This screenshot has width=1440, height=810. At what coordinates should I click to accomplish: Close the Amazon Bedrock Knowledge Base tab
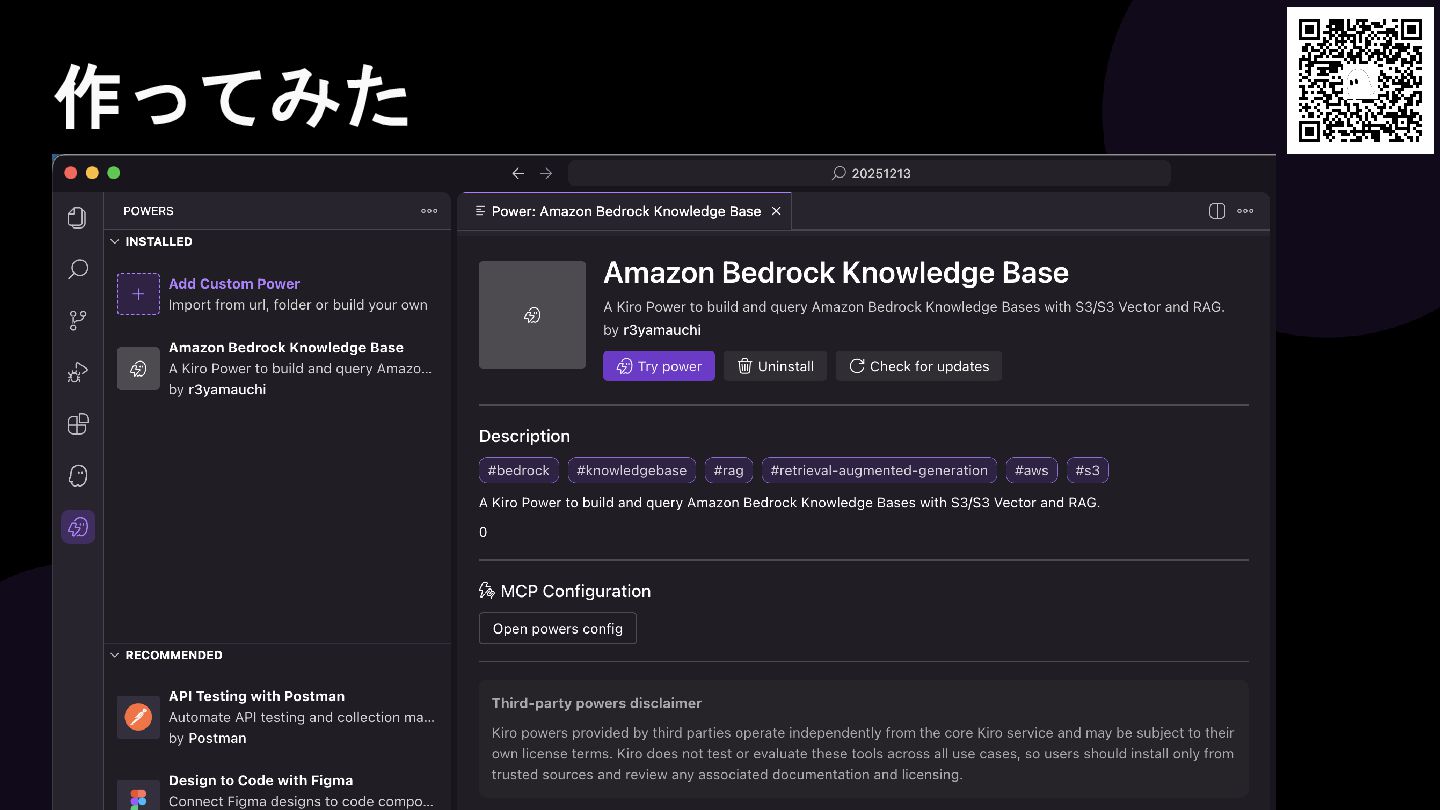point(776,211)
